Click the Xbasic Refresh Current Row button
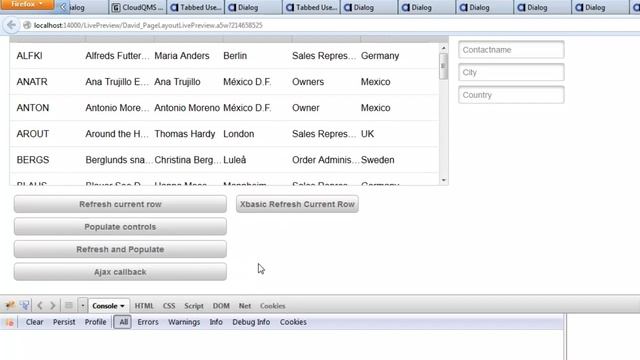 (x=297, y=204)
